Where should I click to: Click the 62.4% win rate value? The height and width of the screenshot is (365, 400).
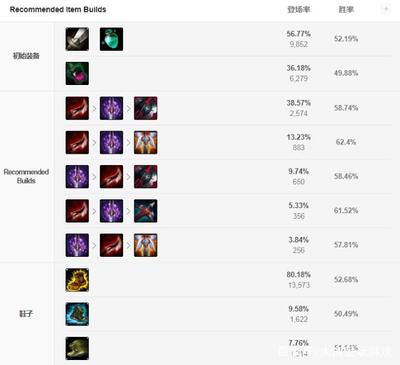346,142
